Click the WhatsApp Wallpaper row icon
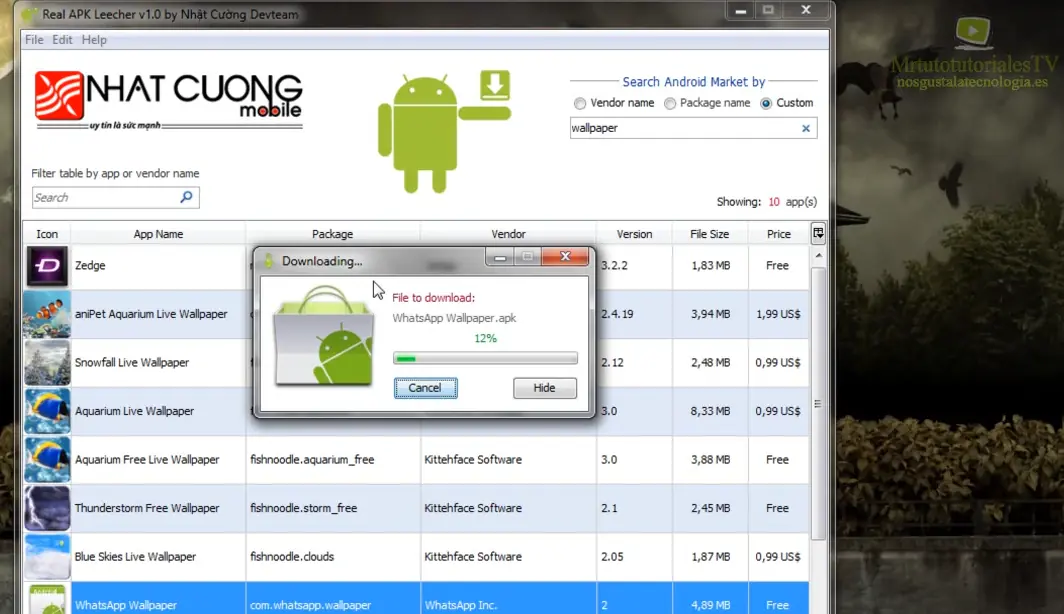Image resolution: width=1064 pixels, height=614 pixels. tap(47, 600)
